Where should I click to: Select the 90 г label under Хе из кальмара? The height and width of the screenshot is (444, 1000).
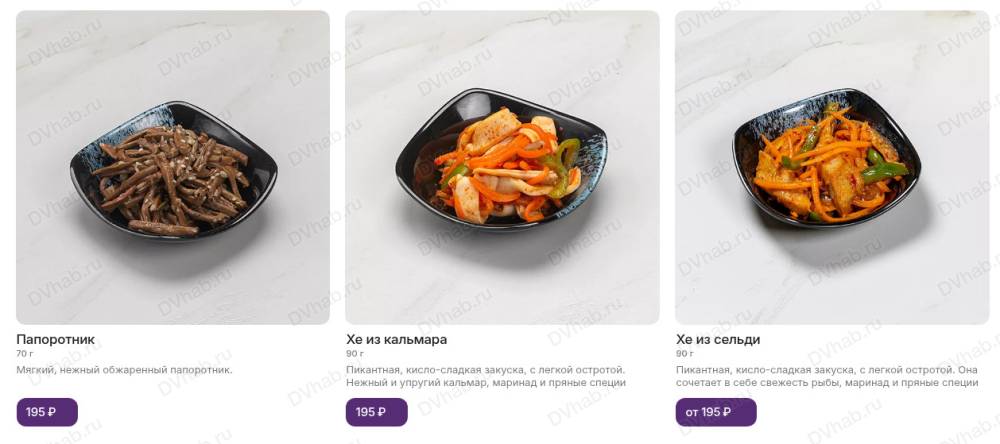[x=355, y=353]
